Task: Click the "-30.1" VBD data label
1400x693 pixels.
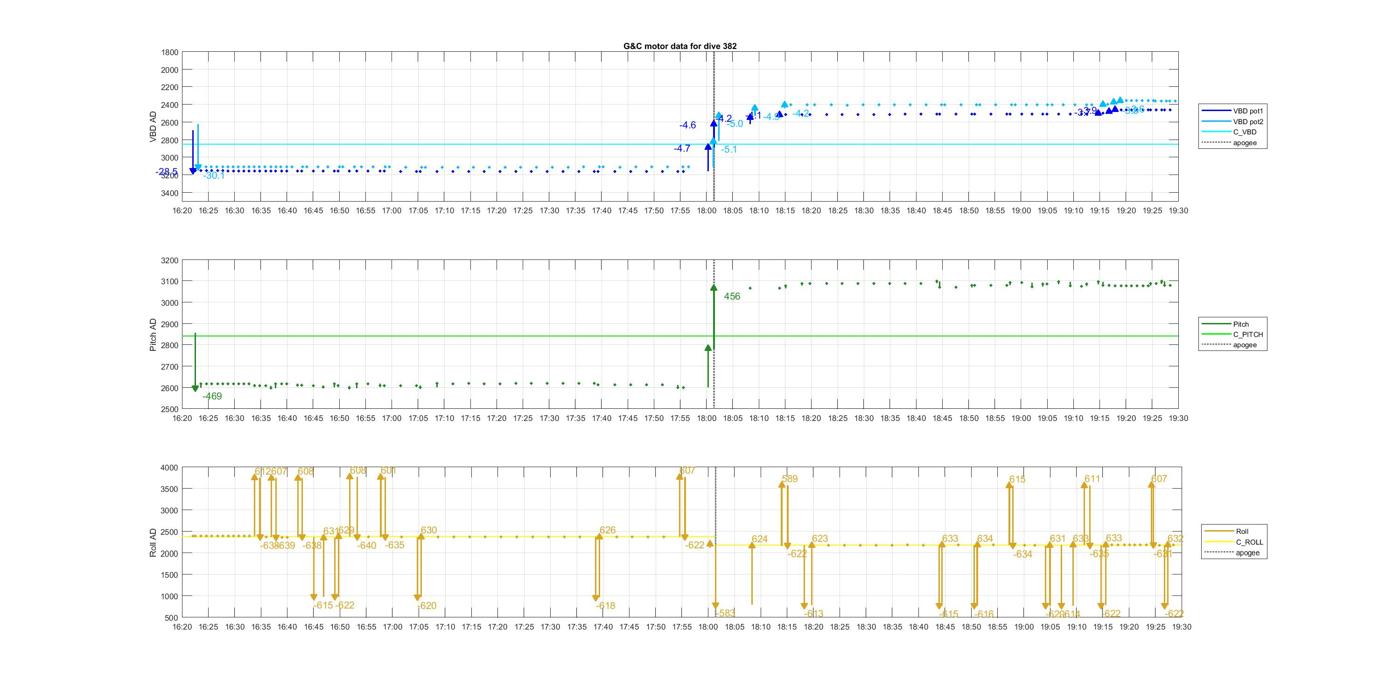Action: [214, 176]
